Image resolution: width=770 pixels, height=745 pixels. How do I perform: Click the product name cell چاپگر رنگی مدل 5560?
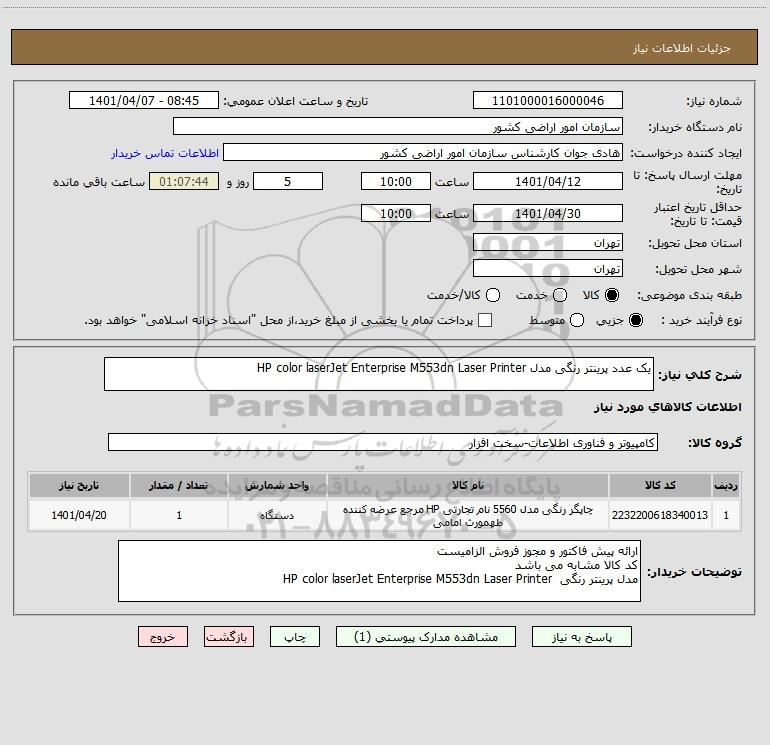[x=468, y=515]
